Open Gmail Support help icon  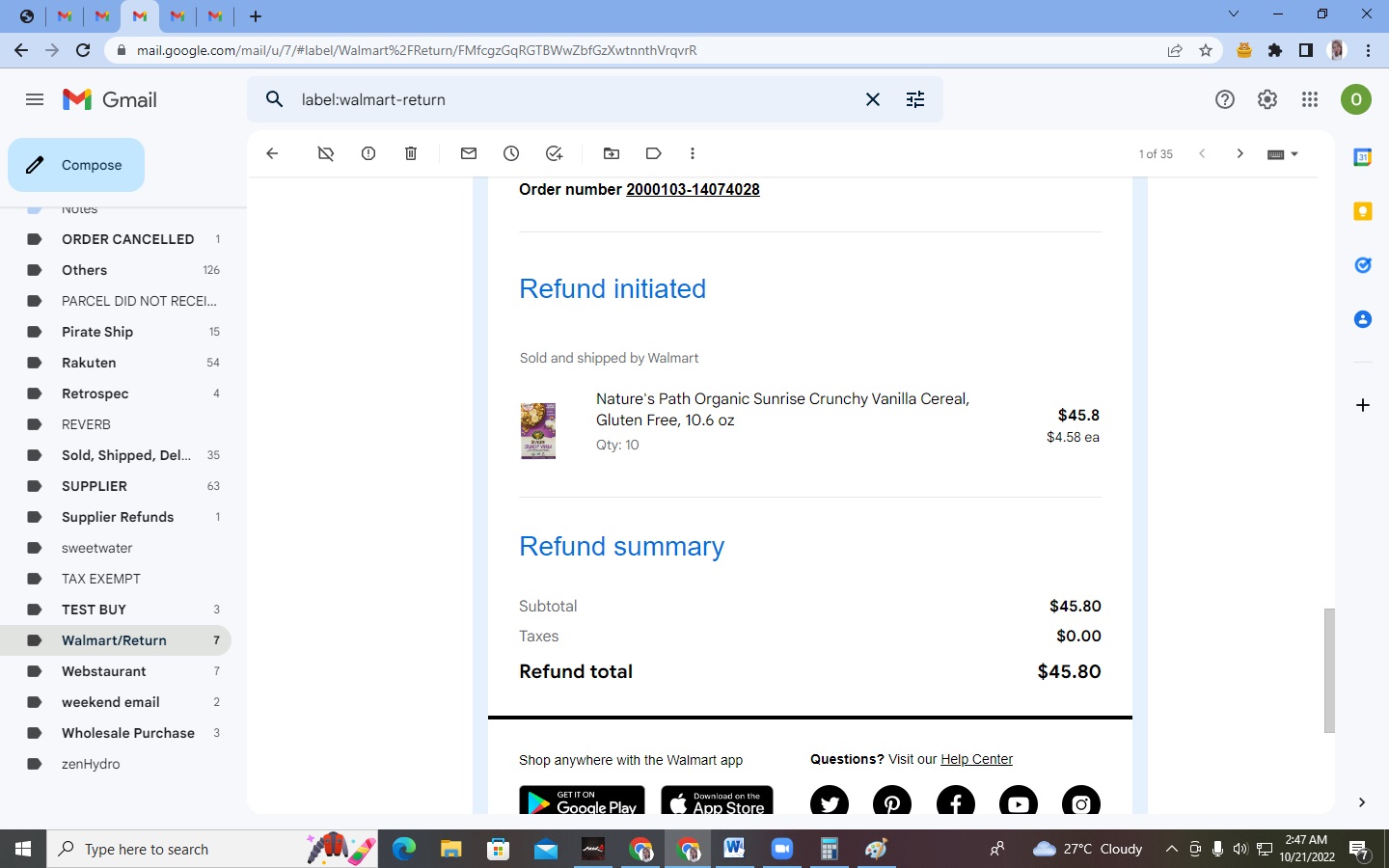[x=1225, y=99]
